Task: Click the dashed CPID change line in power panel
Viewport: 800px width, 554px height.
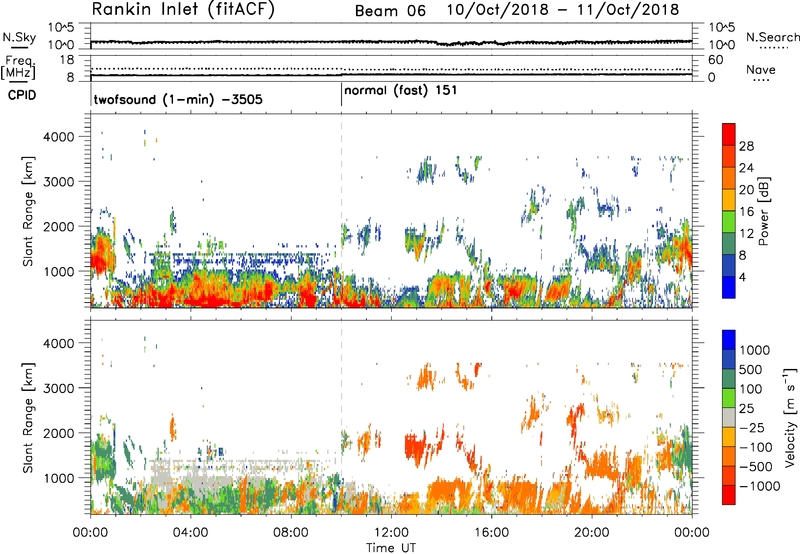Action: 341,211
